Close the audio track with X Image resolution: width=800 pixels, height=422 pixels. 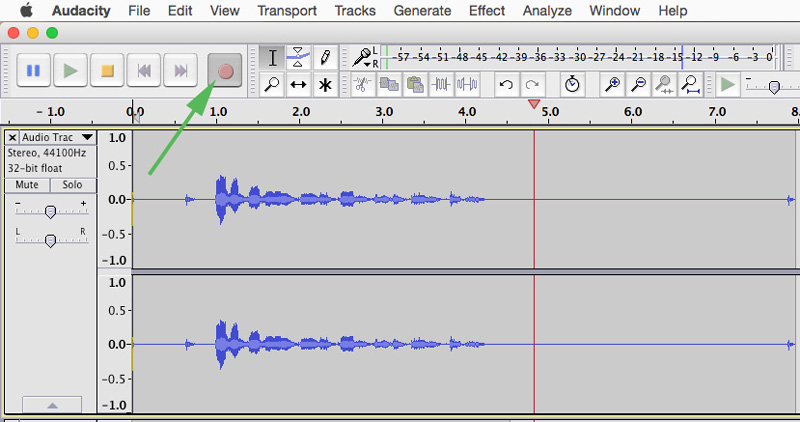[12, 137]
